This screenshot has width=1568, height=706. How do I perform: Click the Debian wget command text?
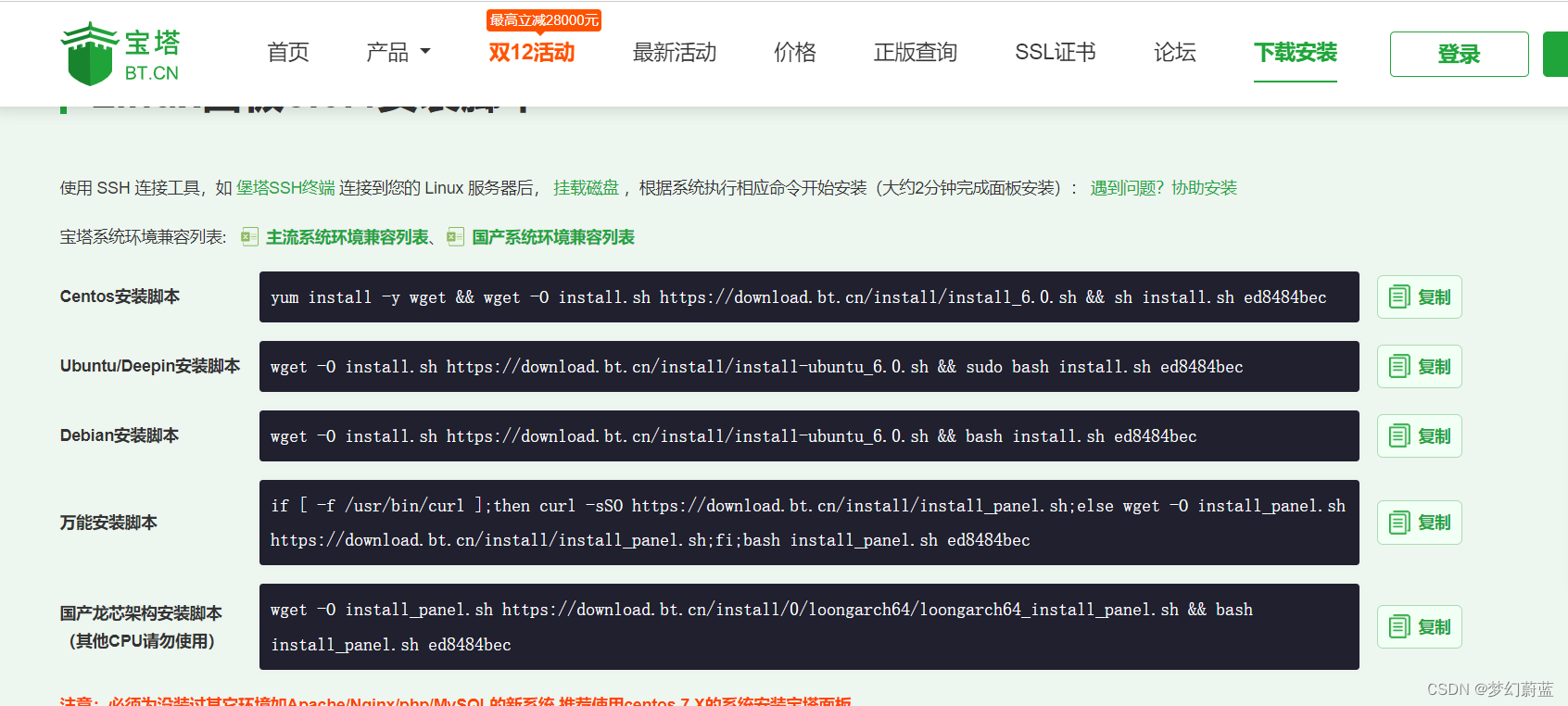point(734,436)
